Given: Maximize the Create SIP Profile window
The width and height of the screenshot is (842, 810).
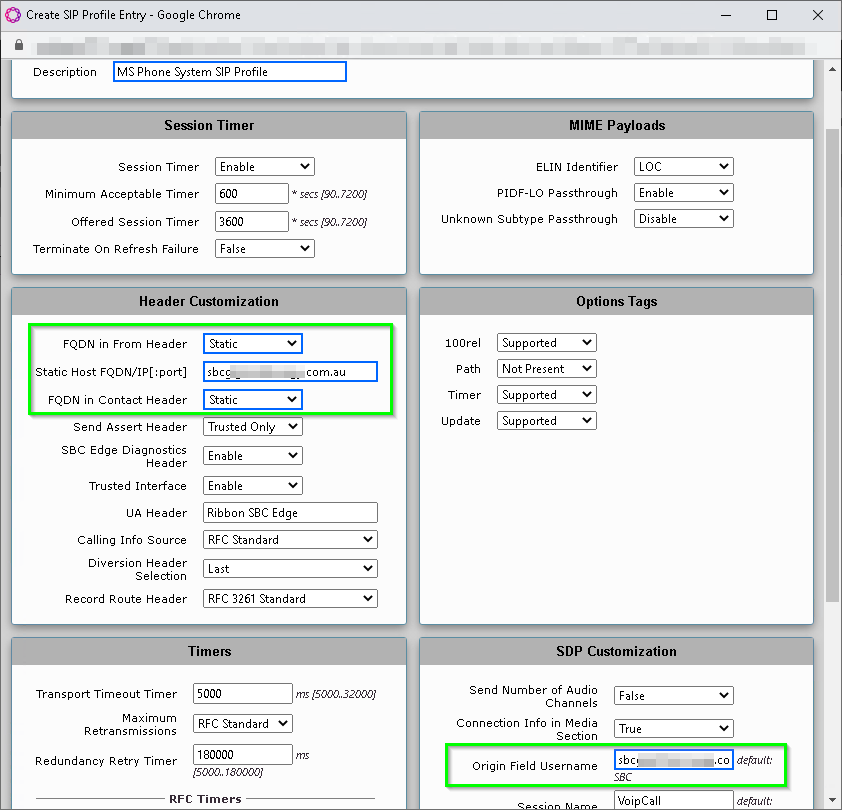Looking at the screenshot, I should tap(772, 15).
